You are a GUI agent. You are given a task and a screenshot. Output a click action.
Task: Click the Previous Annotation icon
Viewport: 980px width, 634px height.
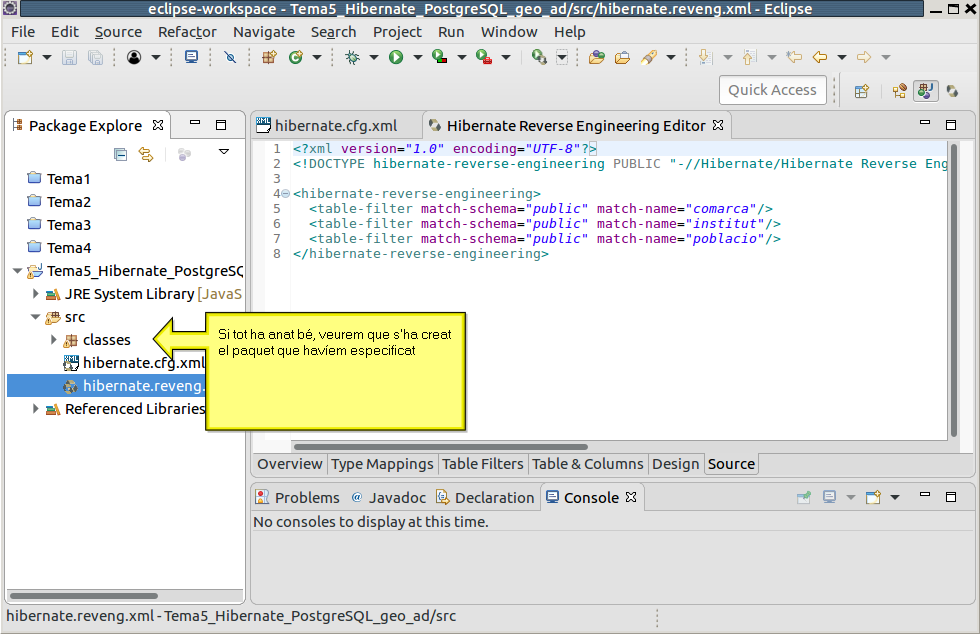749,58
